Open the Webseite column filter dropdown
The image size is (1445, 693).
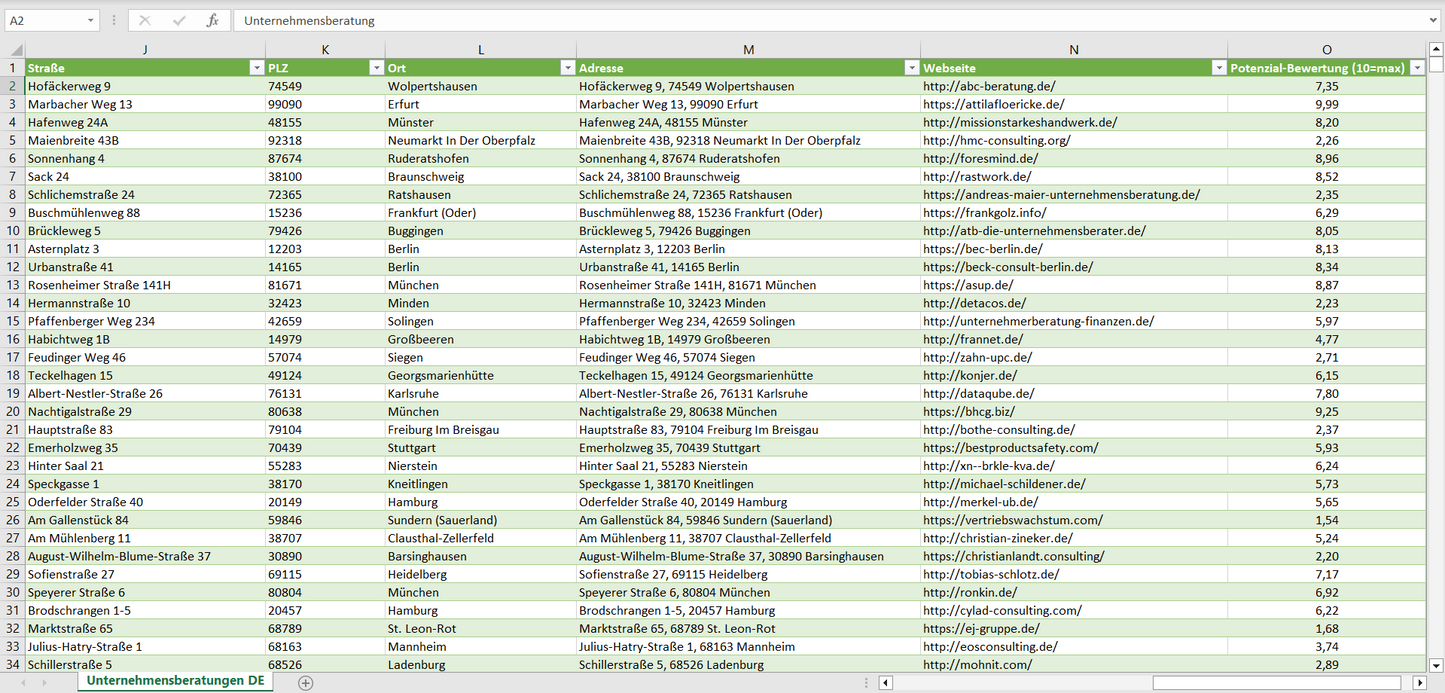pos(1218,68)
